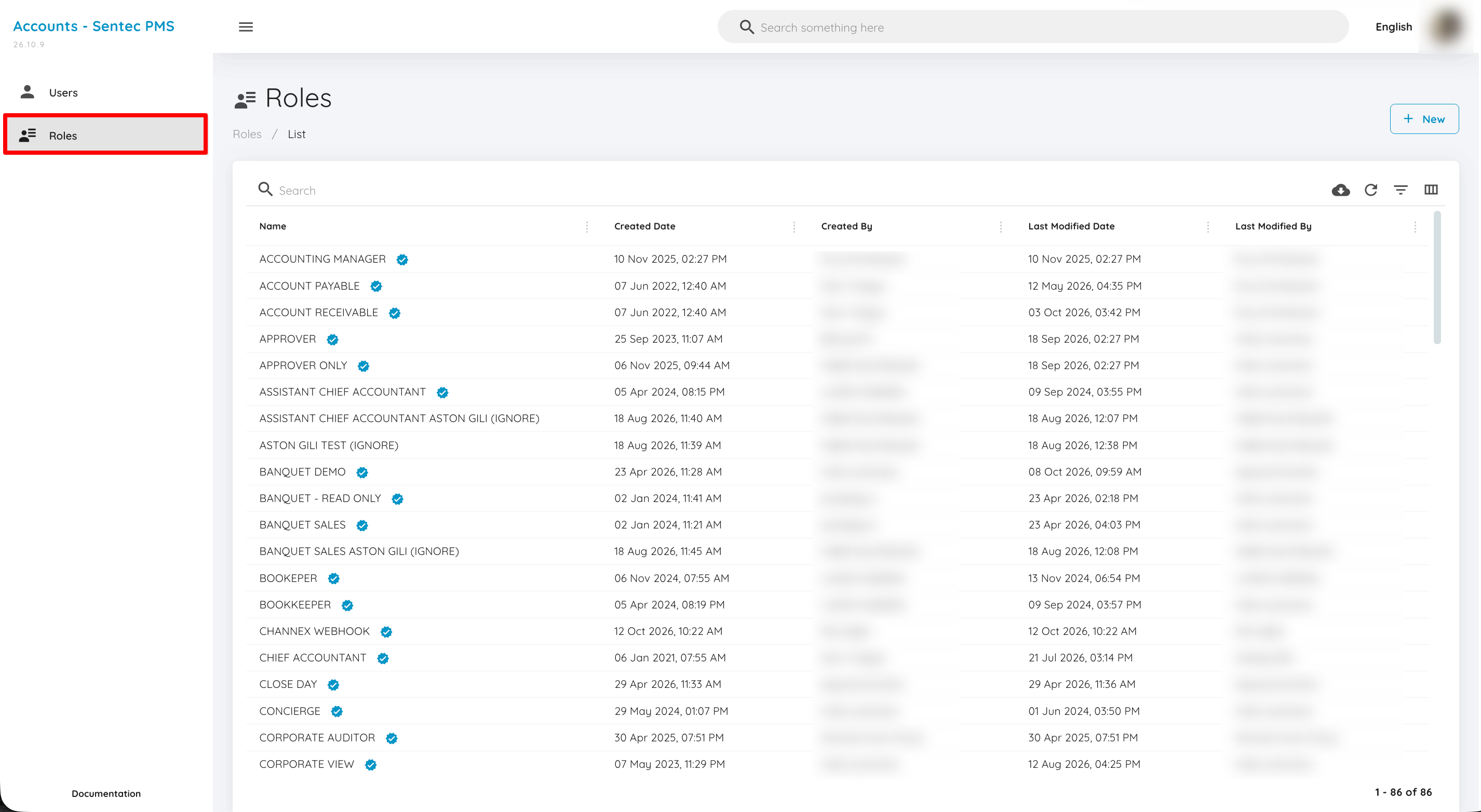The width and height of the screenshot is (1481, 812).
Task: Click the top search bar magnifier icon
Action: 746,27
